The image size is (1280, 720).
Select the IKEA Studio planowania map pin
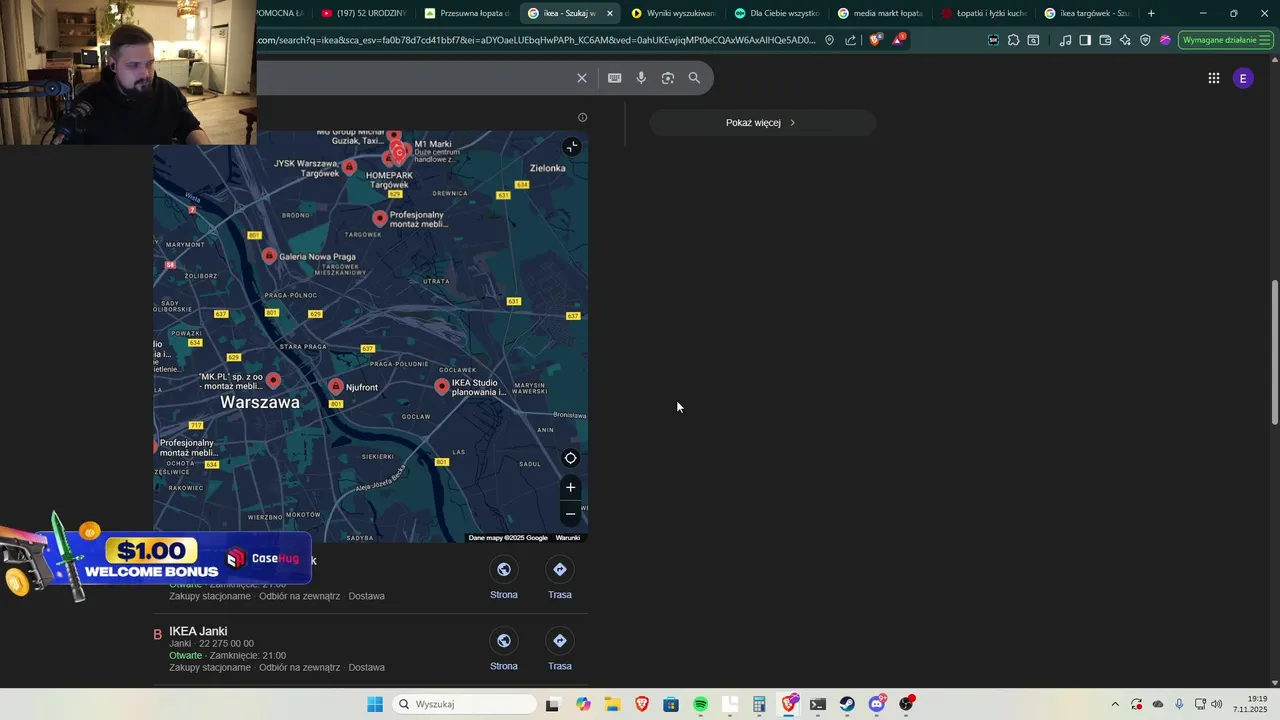(442, 386)
